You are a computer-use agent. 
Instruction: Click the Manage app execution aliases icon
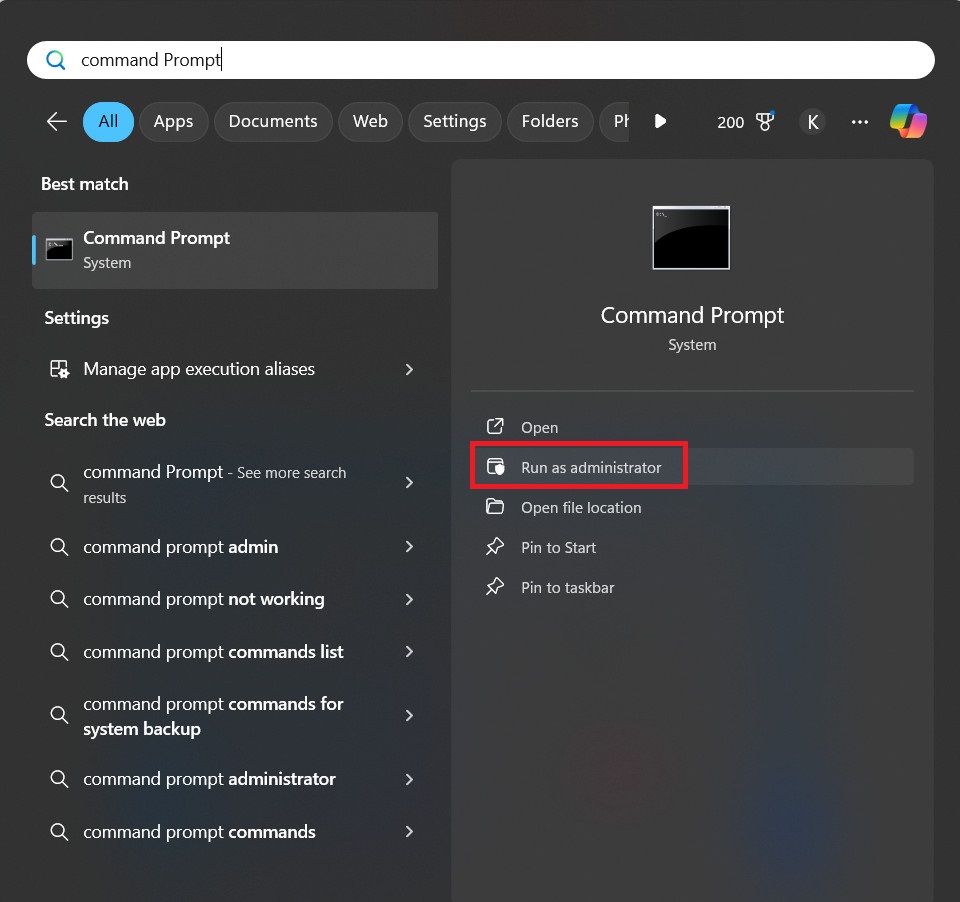(x=59, y=369)
